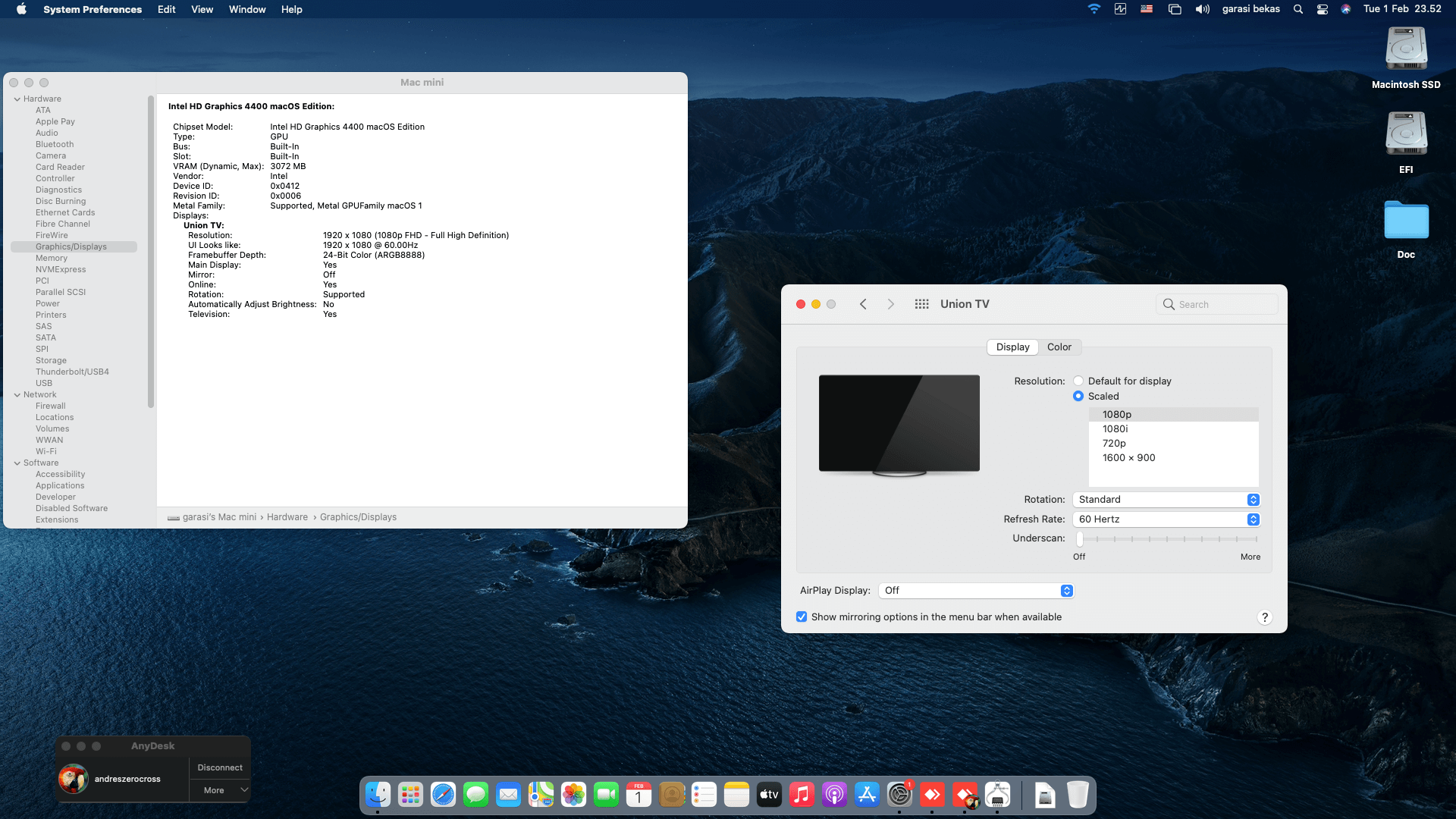Launch FaceTime from the Dock
The image size is (1456, 819).
pos(606,794)
